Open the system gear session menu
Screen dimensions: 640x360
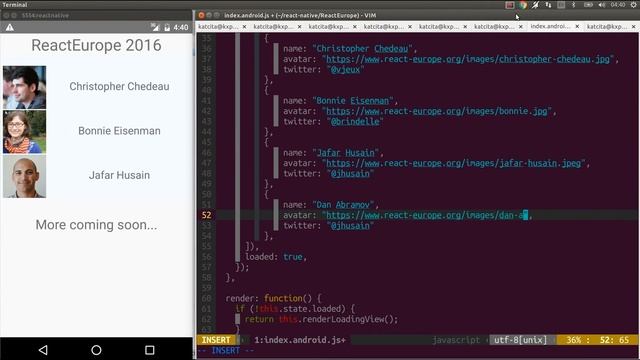[633, 5]
